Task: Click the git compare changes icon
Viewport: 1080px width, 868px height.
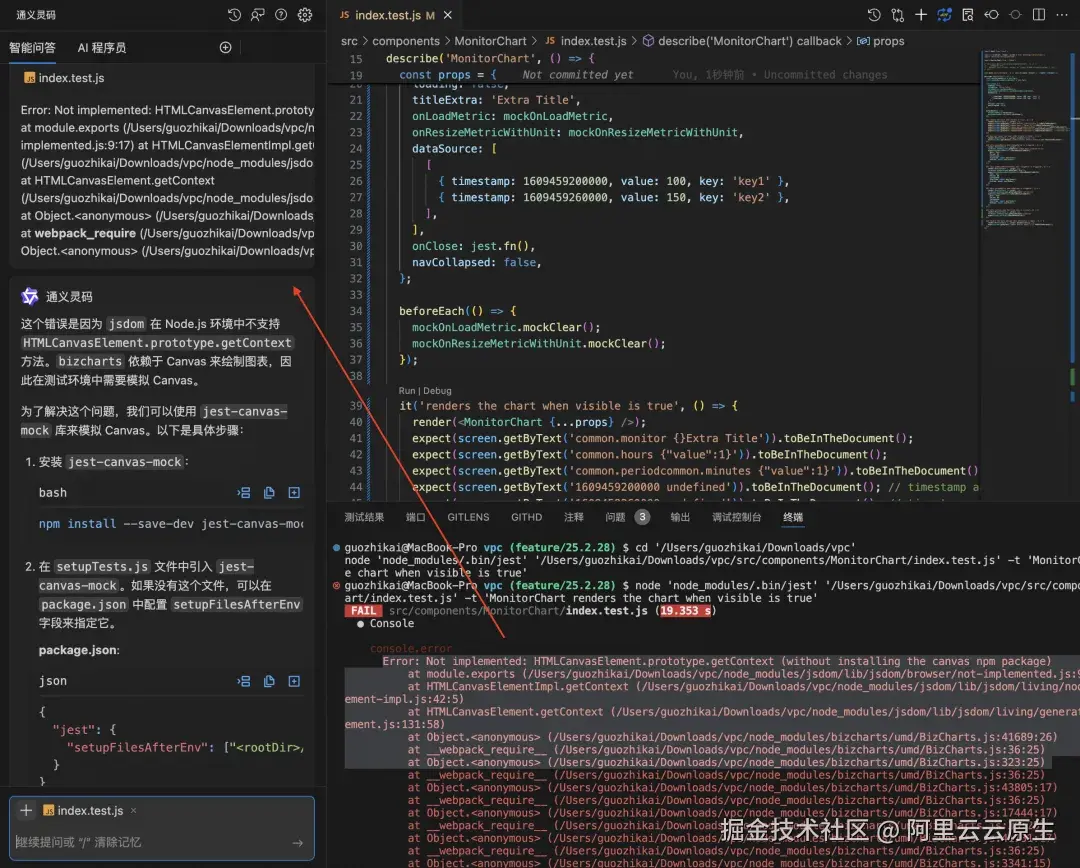Action: 897,14
